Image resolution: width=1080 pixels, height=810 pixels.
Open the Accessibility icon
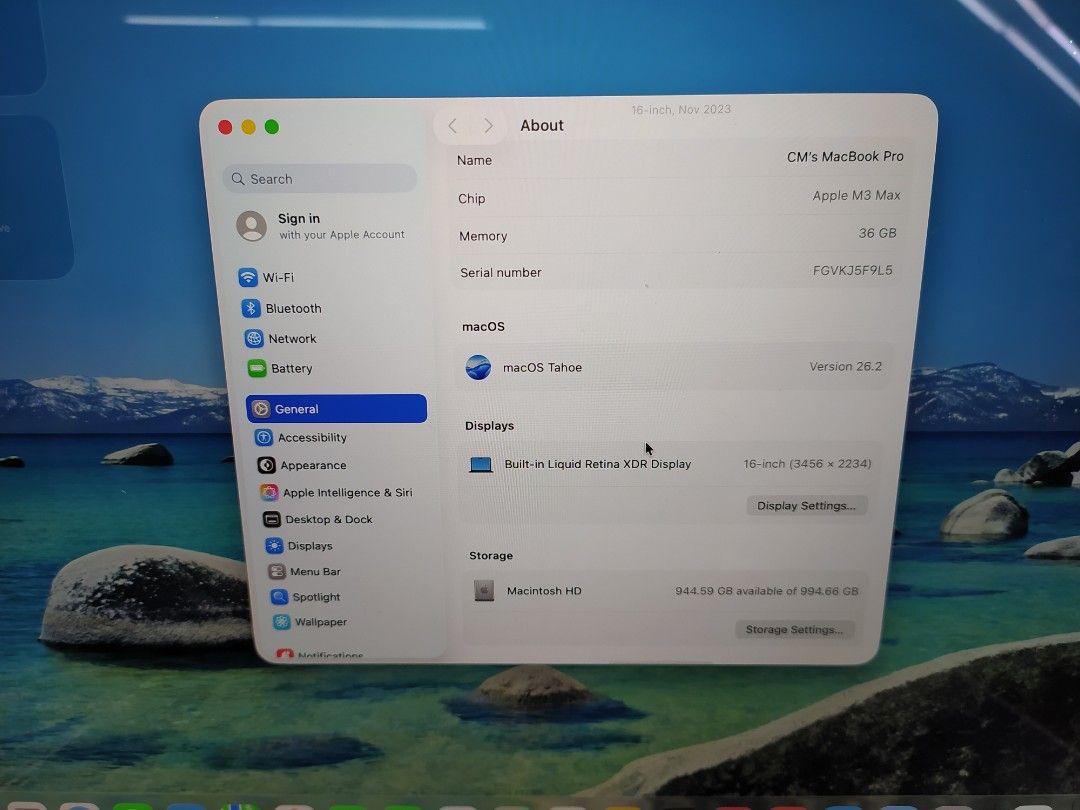click(x=263, y=437)
